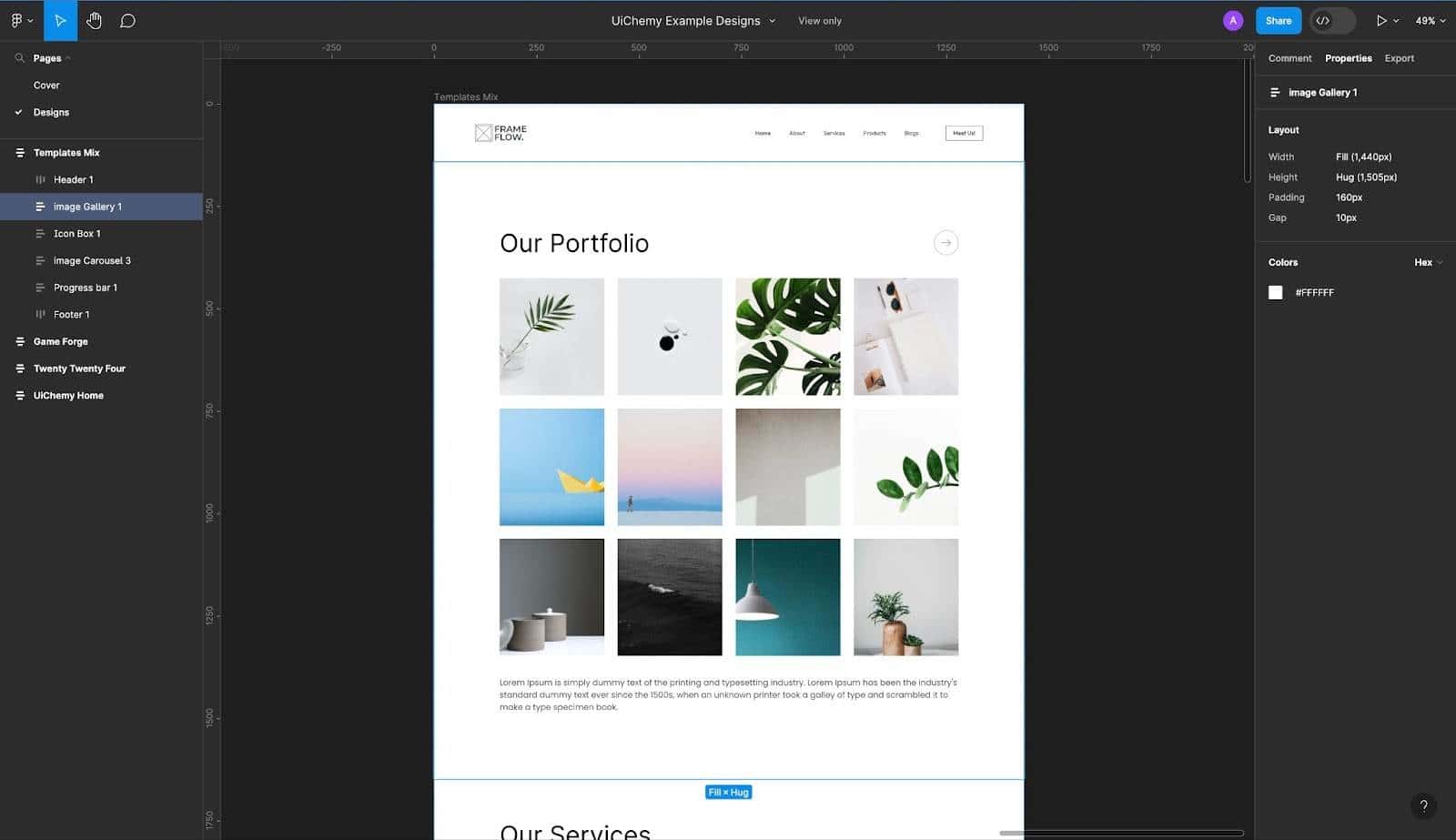The width and height of the screenshot is (1456, 840).
Task: Open the help question mark button
Action: (1423, 805)
